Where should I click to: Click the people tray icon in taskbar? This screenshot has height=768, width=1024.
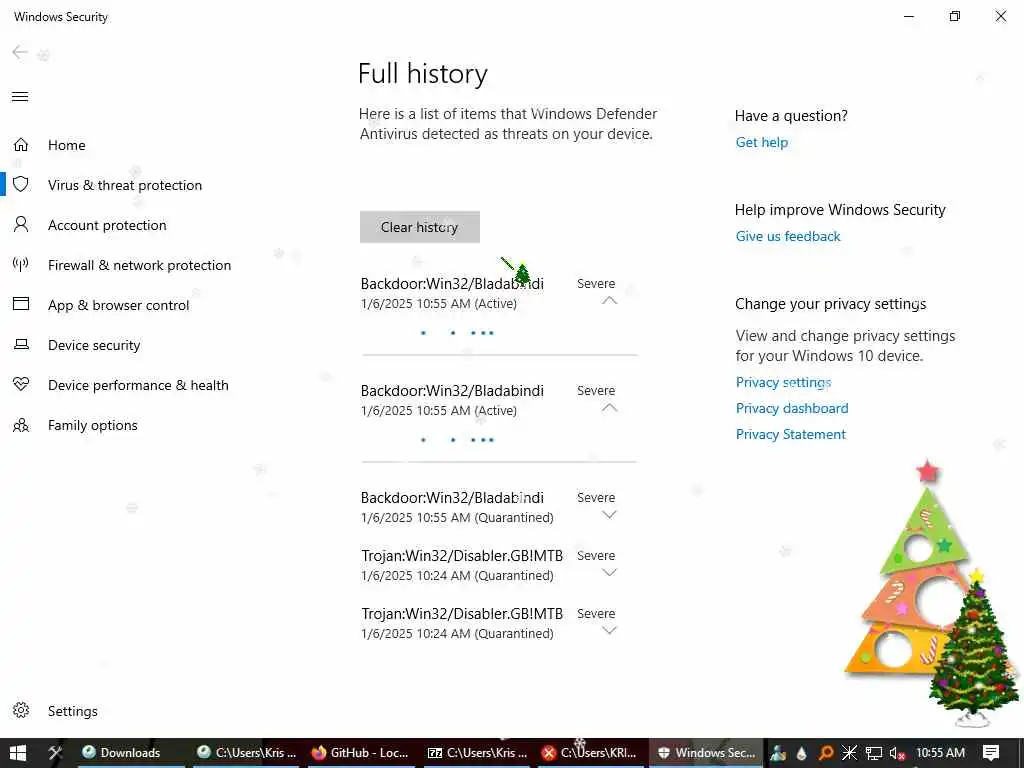778,753
